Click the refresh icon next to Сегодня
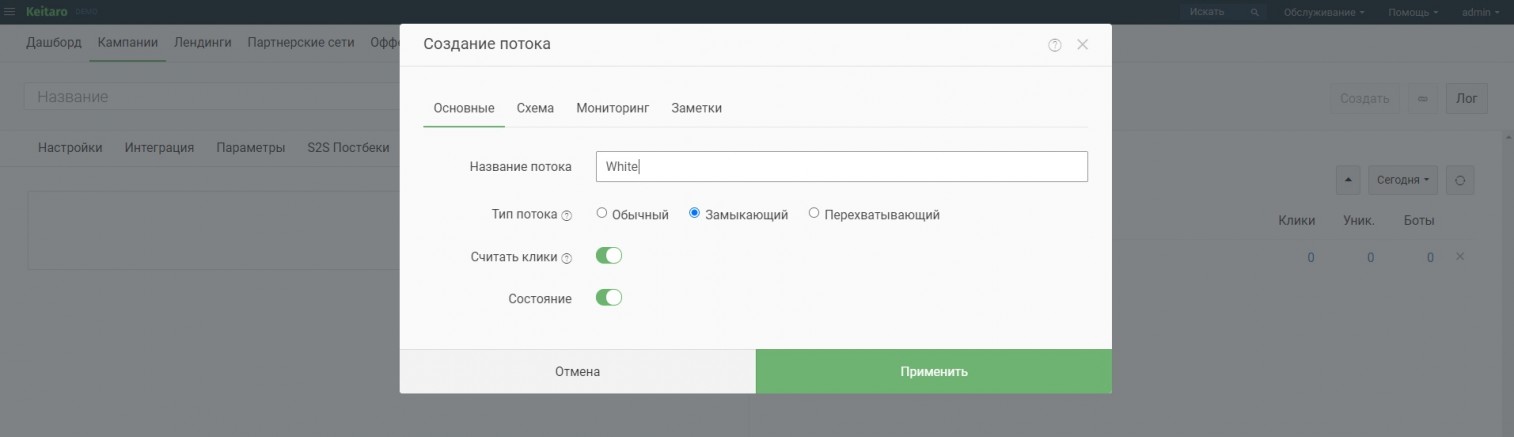This screenshot has width=1514, height=437. click(x=1459, y=180)
